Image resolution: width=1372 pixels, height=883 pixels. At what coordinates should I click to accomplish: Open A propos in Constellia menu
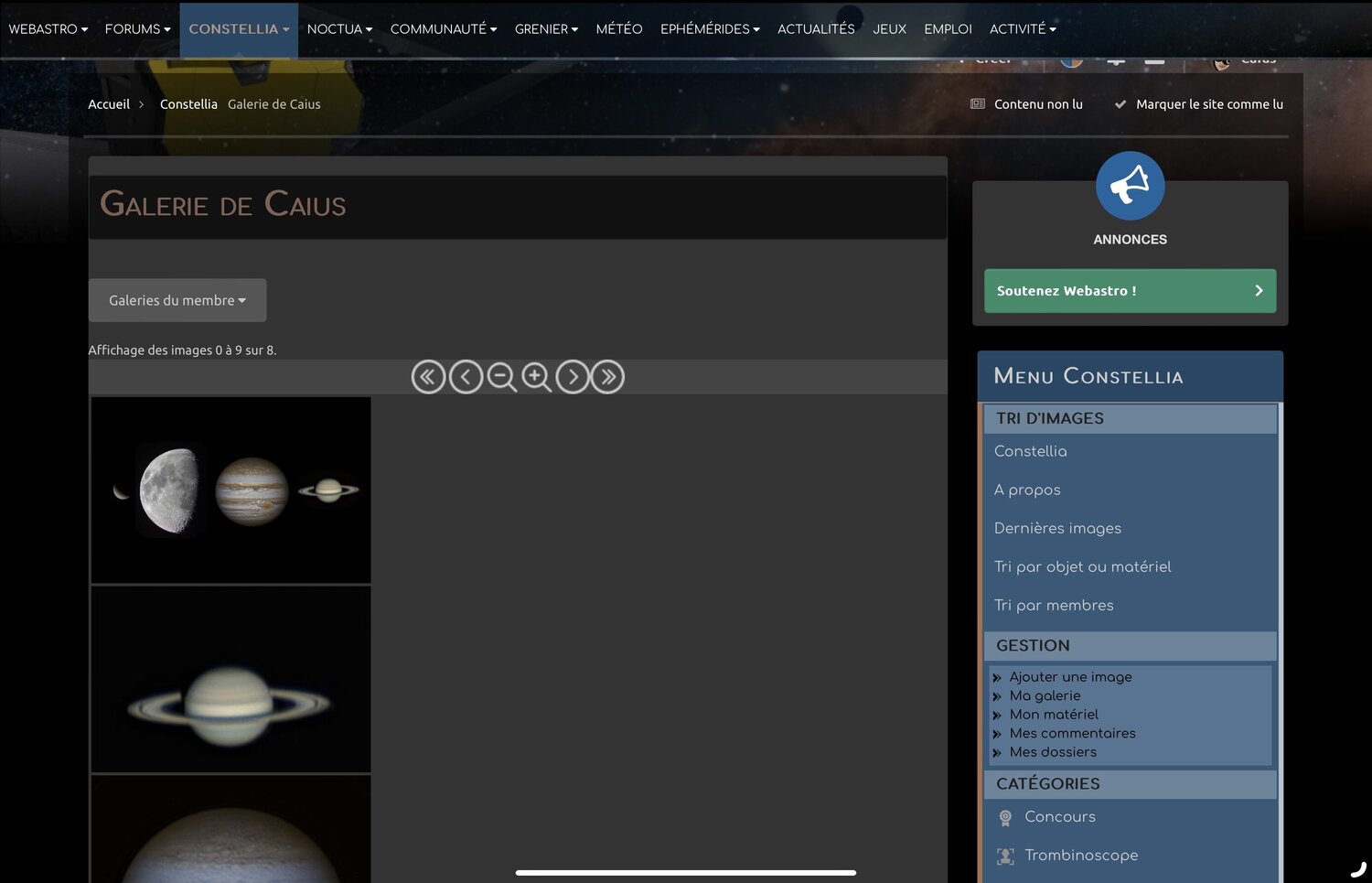1027,490
